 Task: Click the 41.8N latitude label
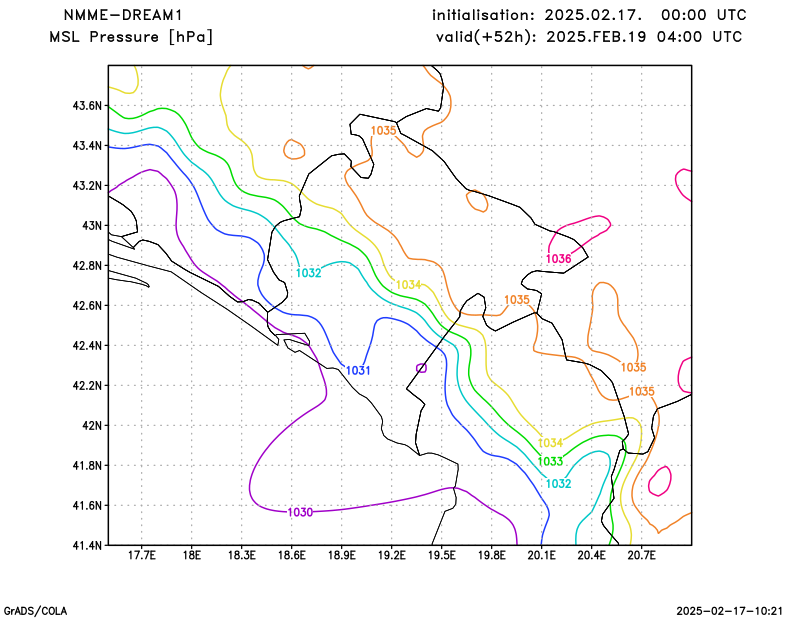[x=87, y=466]
